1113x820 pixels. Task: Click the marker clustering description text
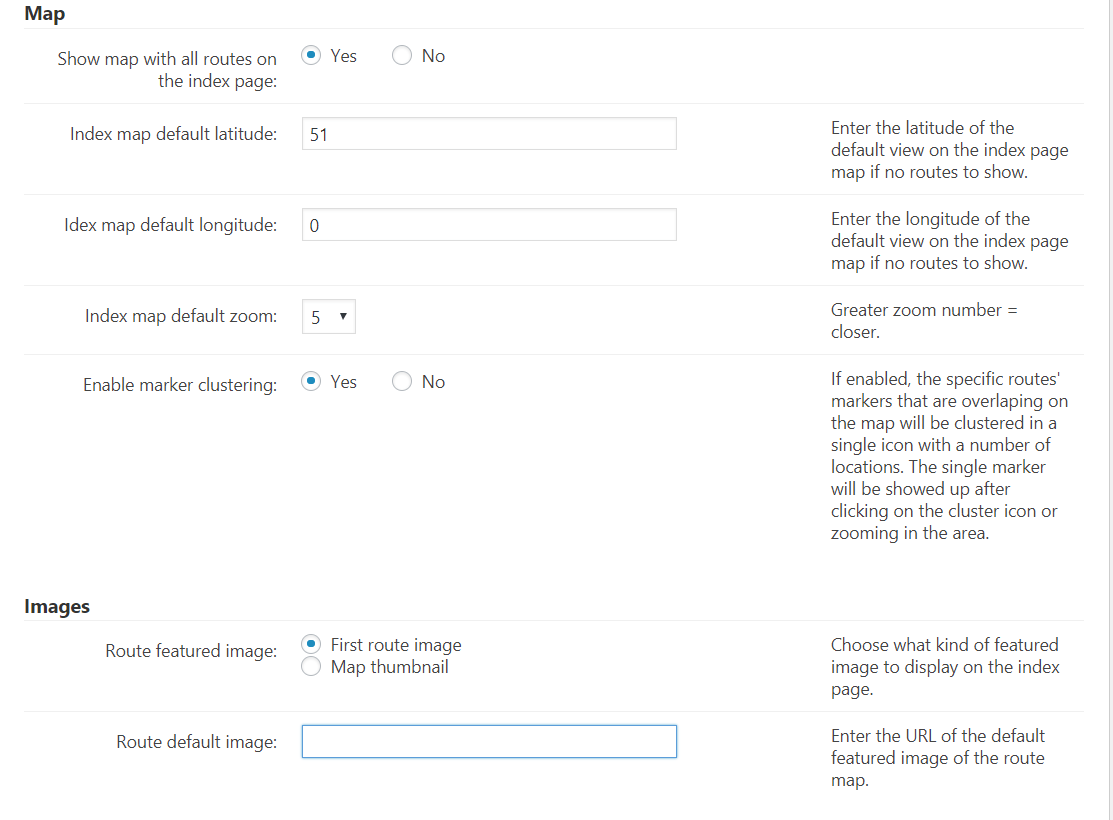pyautogui.click(x=949, y=456)
